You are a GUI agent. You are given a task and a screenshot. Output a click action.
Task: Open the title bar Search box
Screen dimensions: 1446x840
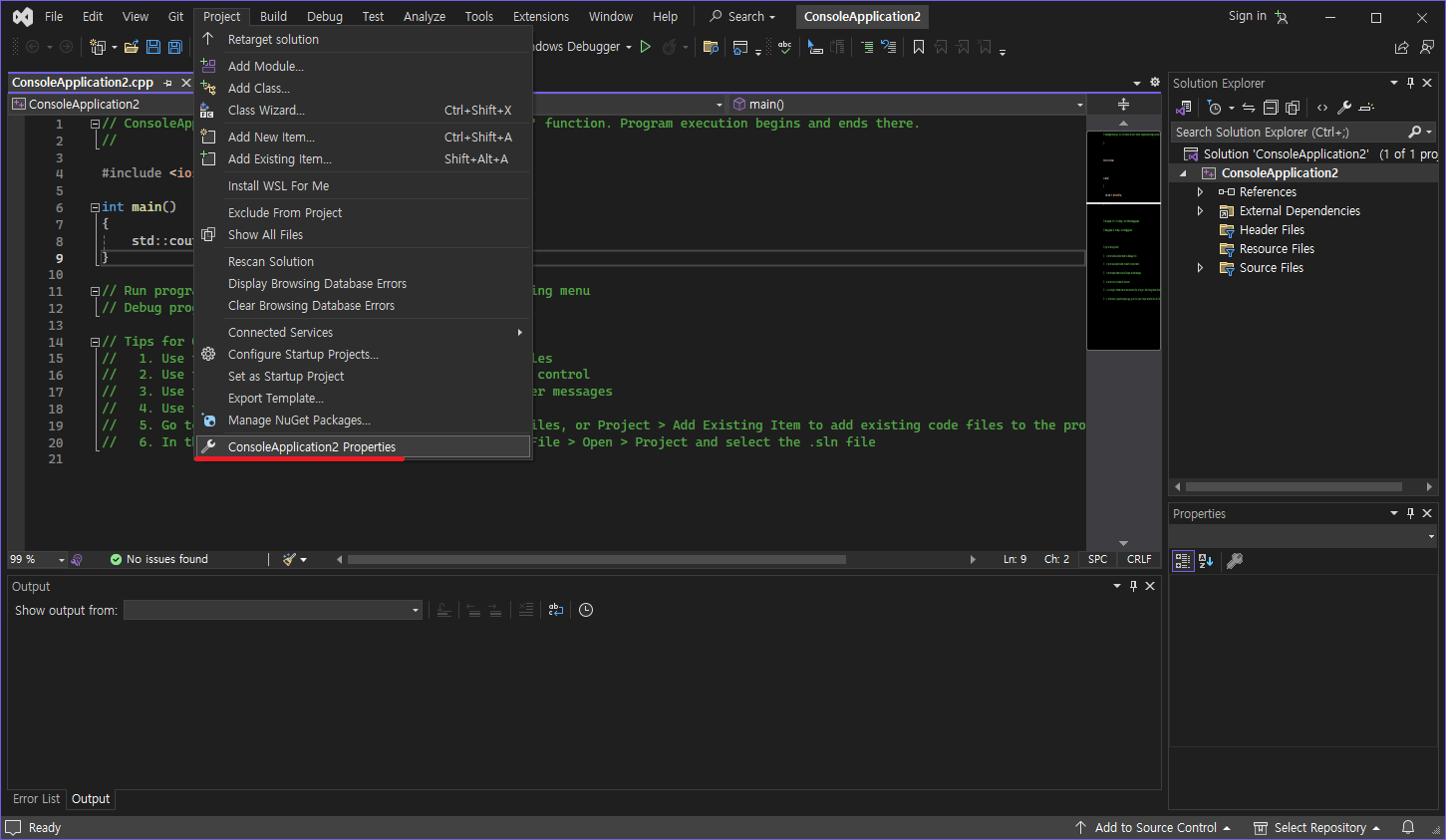742,17
